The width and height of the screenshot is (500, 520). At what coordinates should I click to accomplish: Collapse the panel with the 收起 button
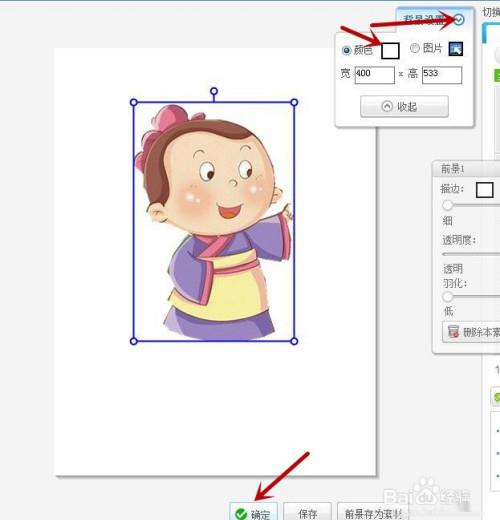click(404, 106)
